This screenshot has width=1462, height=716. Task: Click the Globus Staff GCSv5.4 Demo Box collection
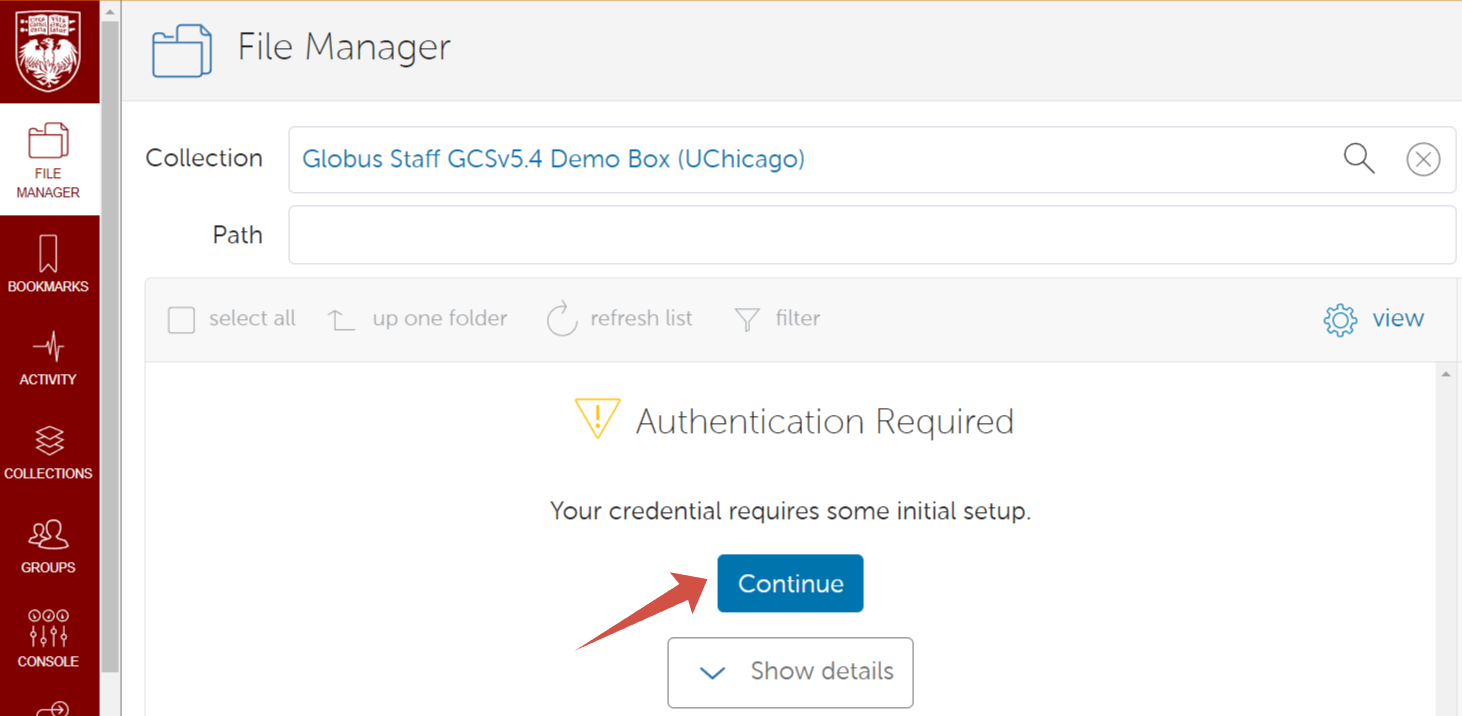tap(553, 159)
